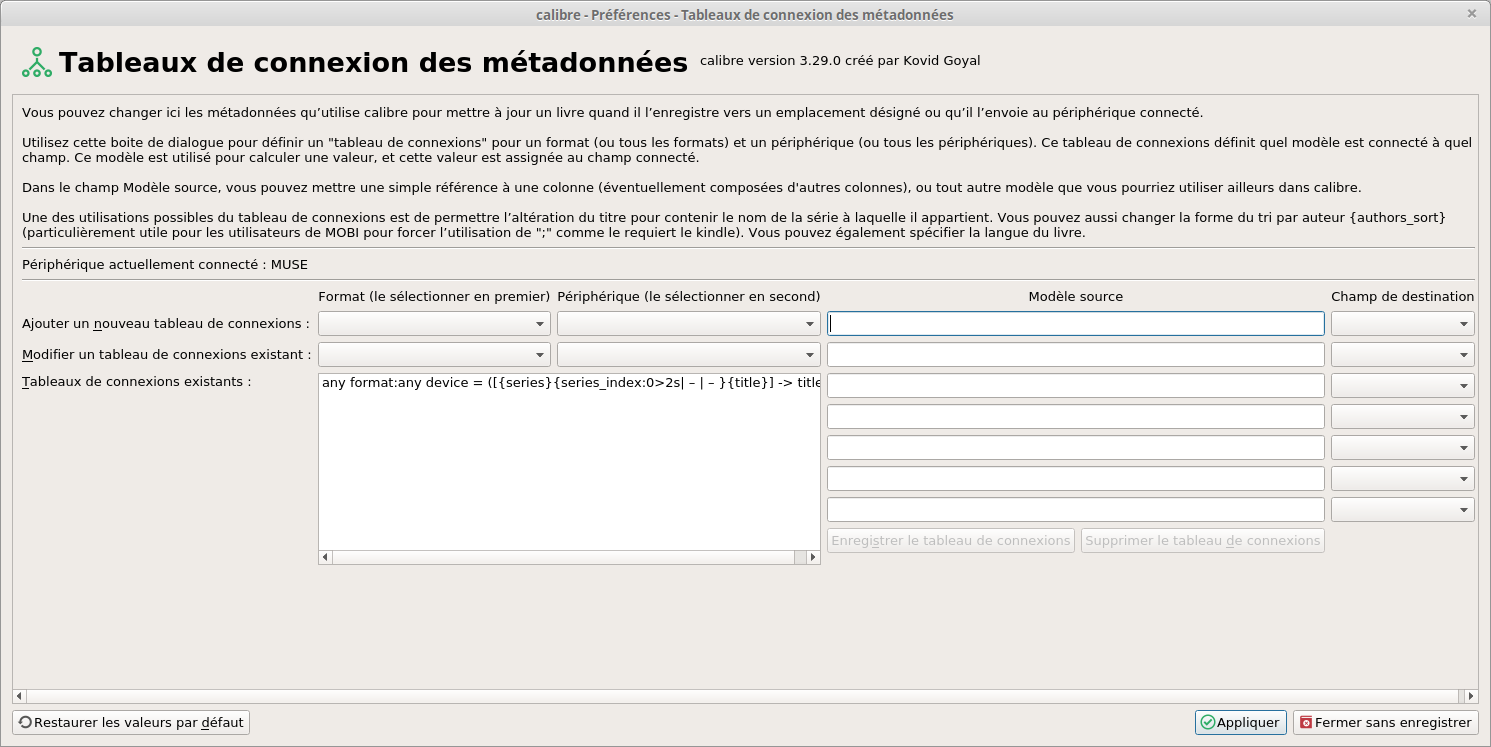
Task: Click Fermer sans enregistrer button
Action: click(1385, 722)
